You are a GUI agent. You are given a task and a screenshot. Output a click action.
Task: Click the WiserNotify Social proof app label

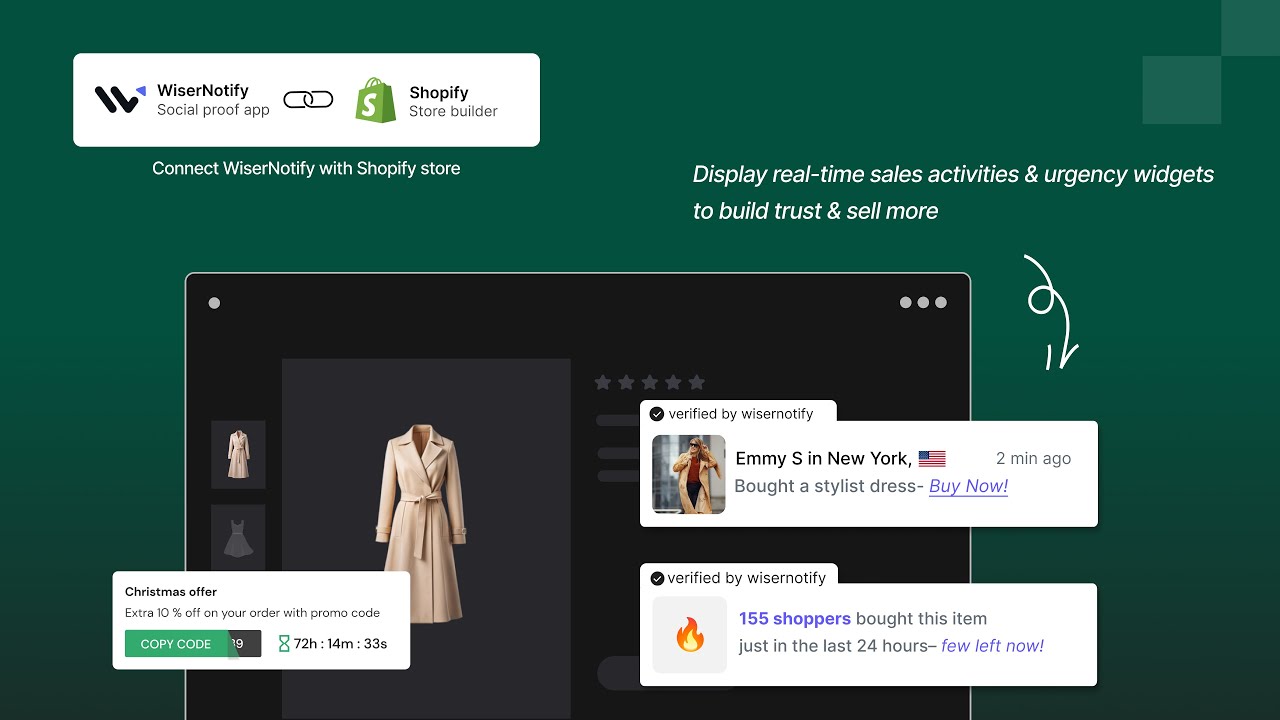click(213, 100)
